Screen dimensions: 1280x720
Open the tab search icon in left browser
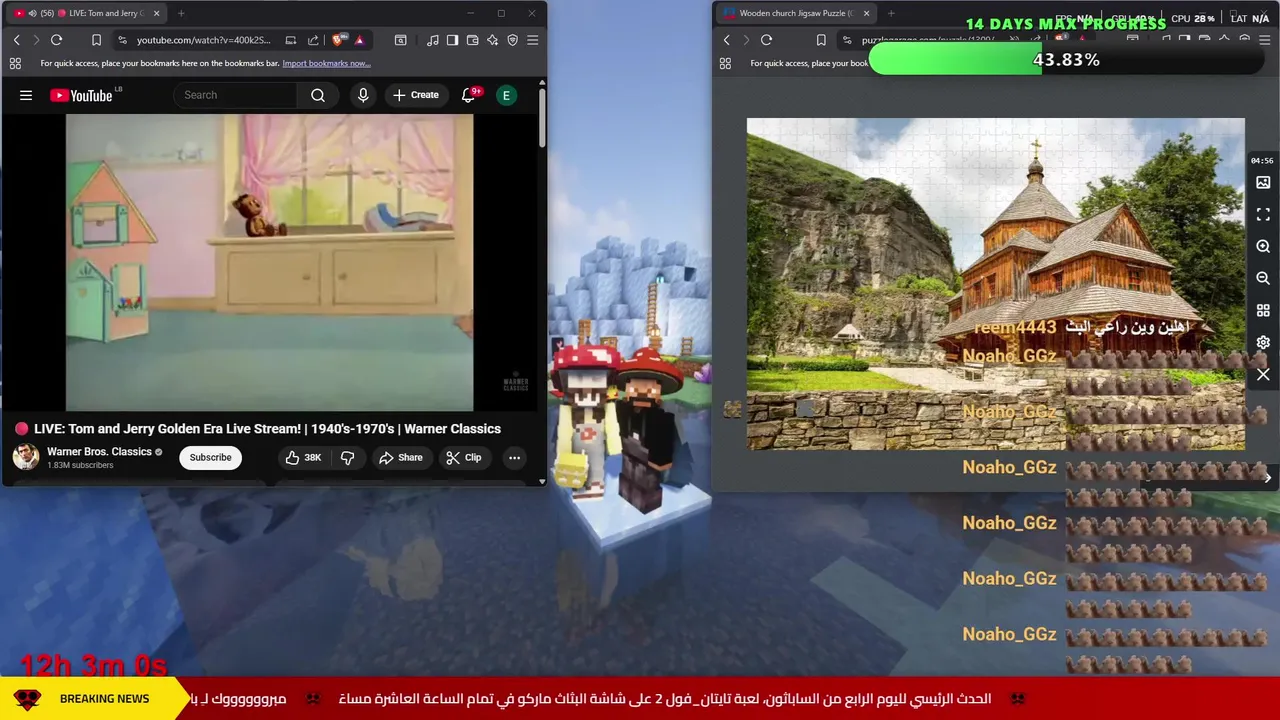[400, 40]
